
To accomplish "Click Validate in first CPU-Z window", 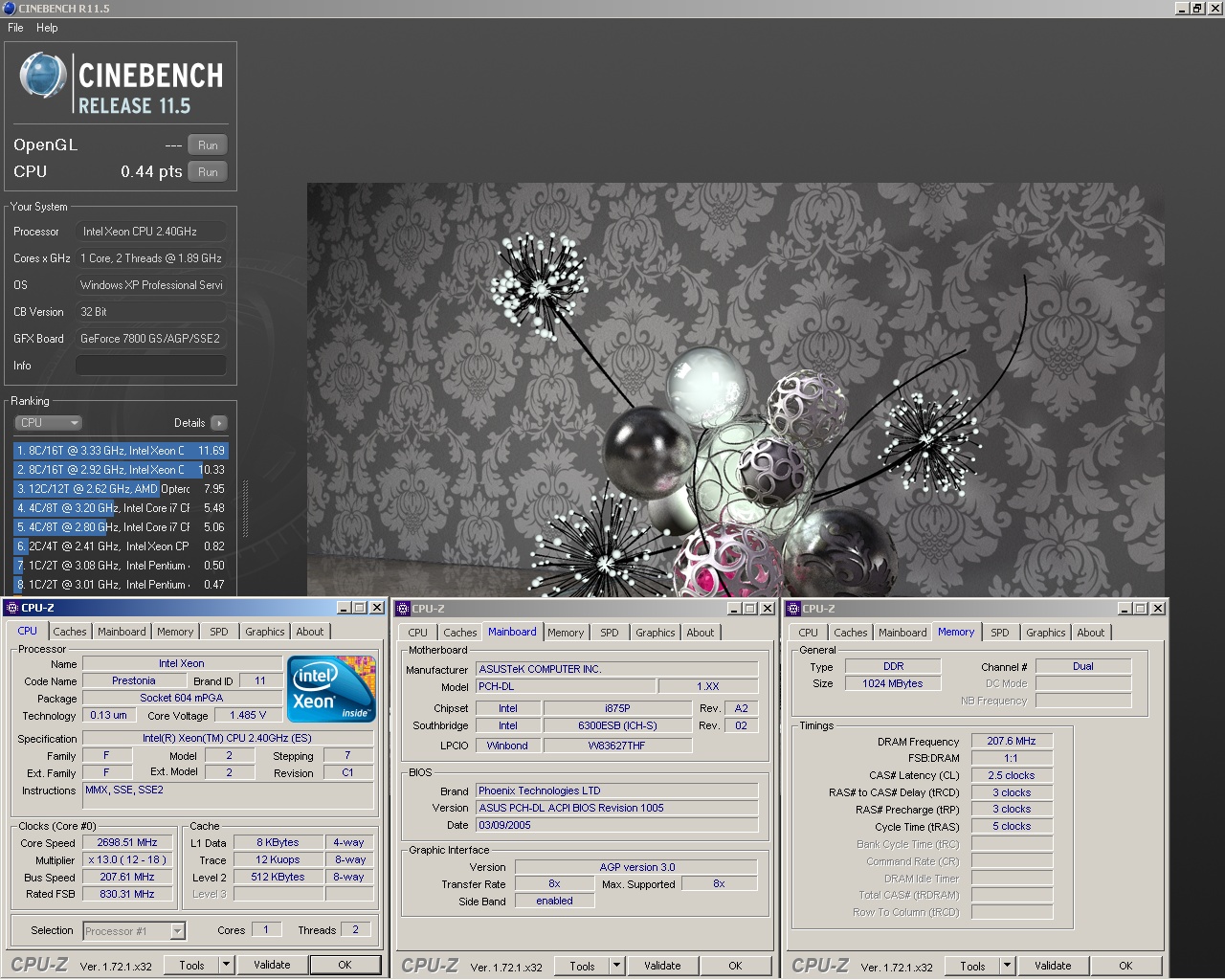I will point(272,965).
